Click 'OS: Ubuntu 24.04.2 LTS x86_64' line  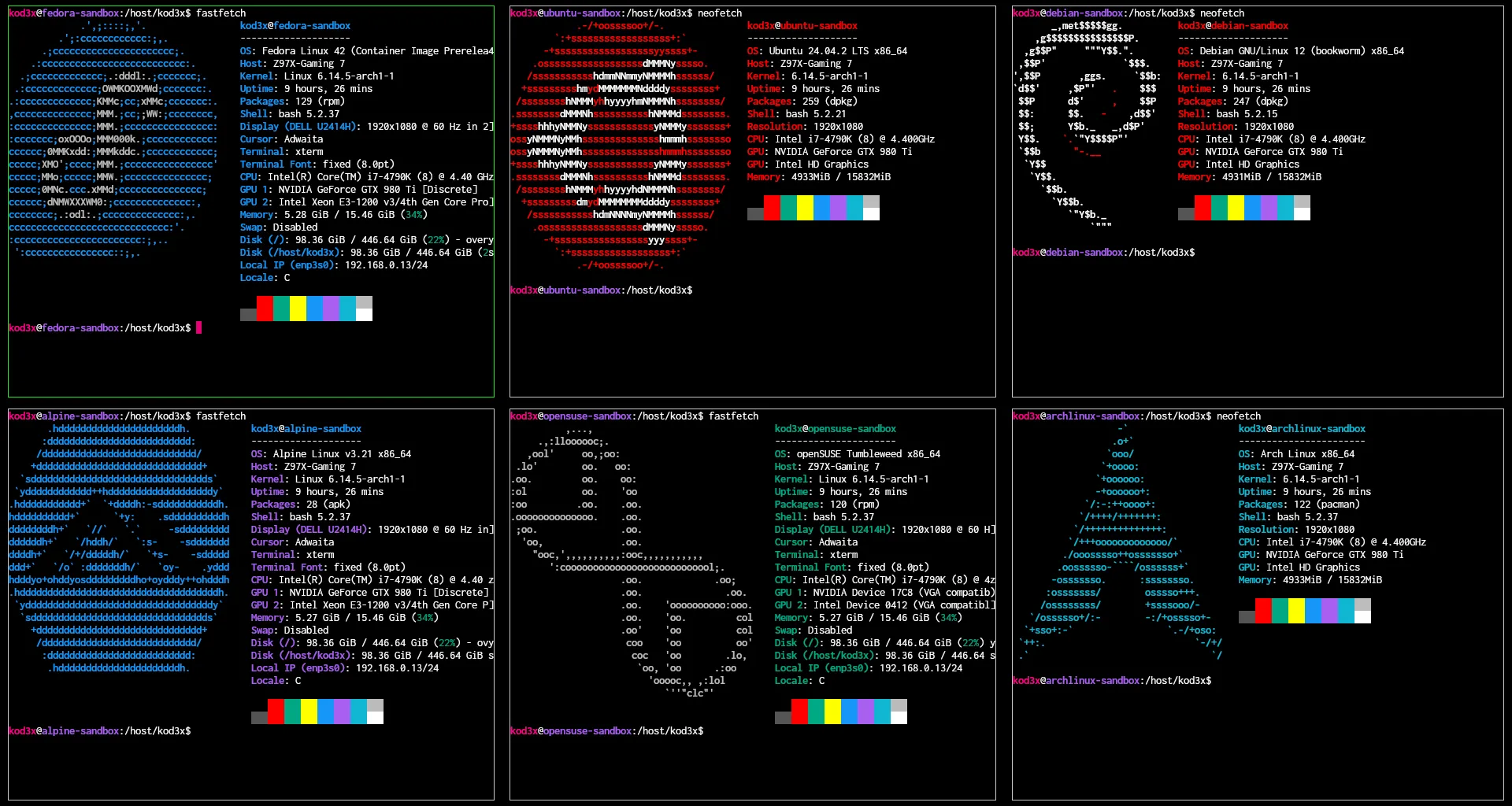[827, 51]
